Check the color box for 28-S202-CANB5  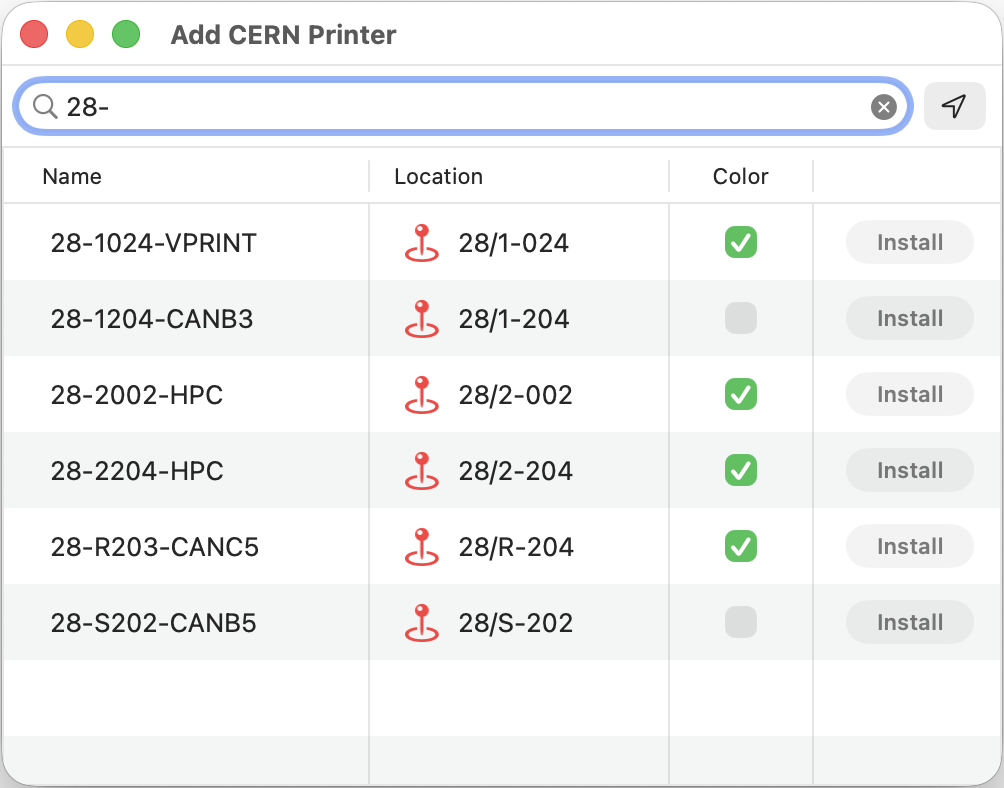[740, 622]
